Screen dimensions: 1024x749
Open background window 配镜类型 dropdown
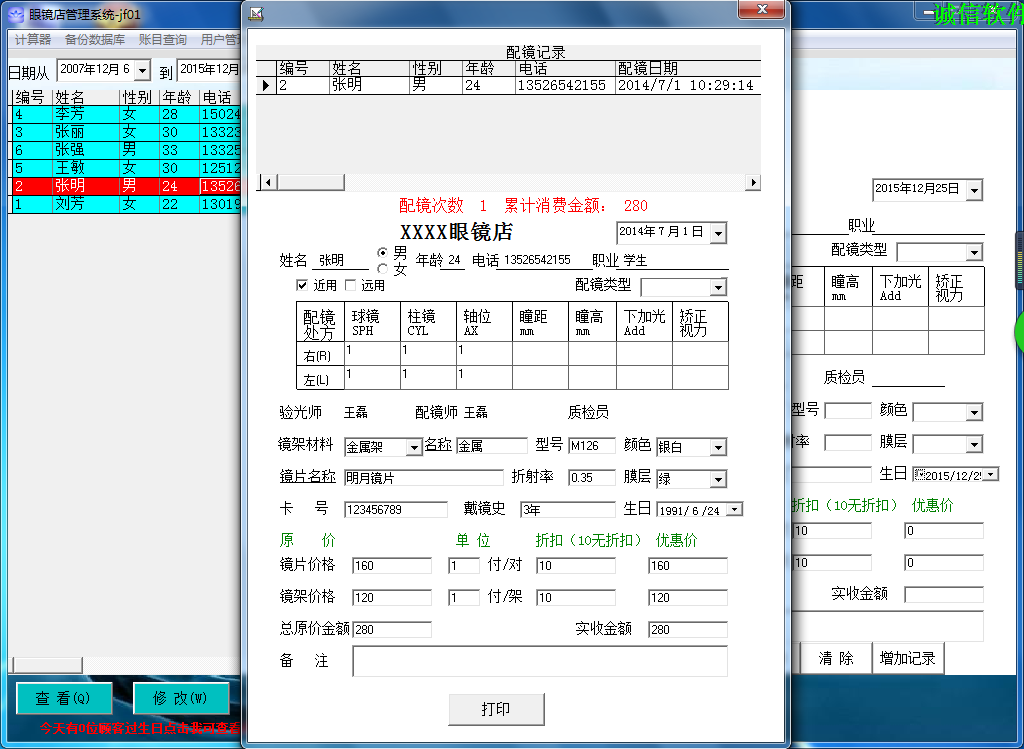click(x=974, y=252)
